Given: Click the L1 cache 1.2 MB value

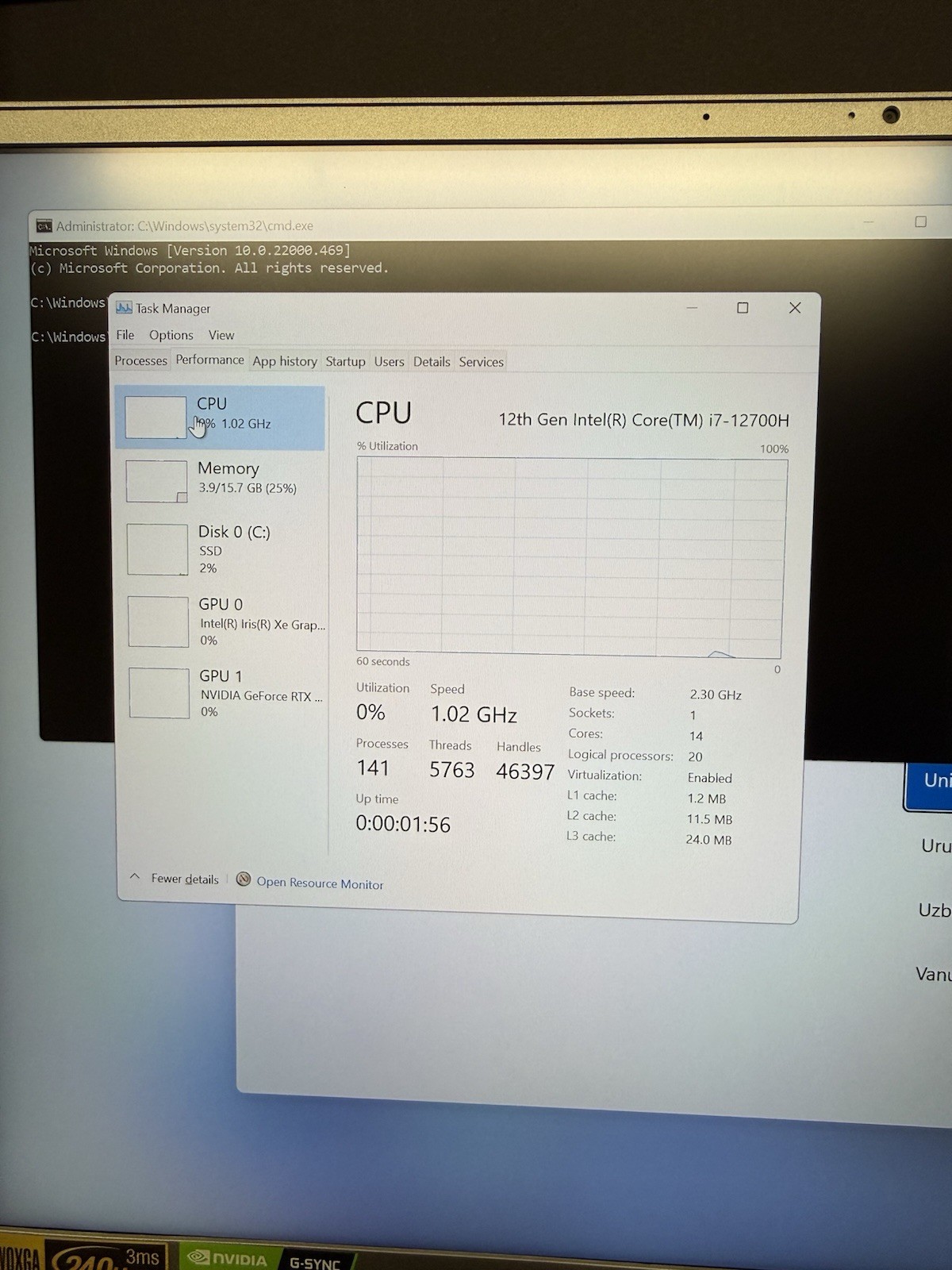Looking at the screenshot, I should (x=706, y=799).
